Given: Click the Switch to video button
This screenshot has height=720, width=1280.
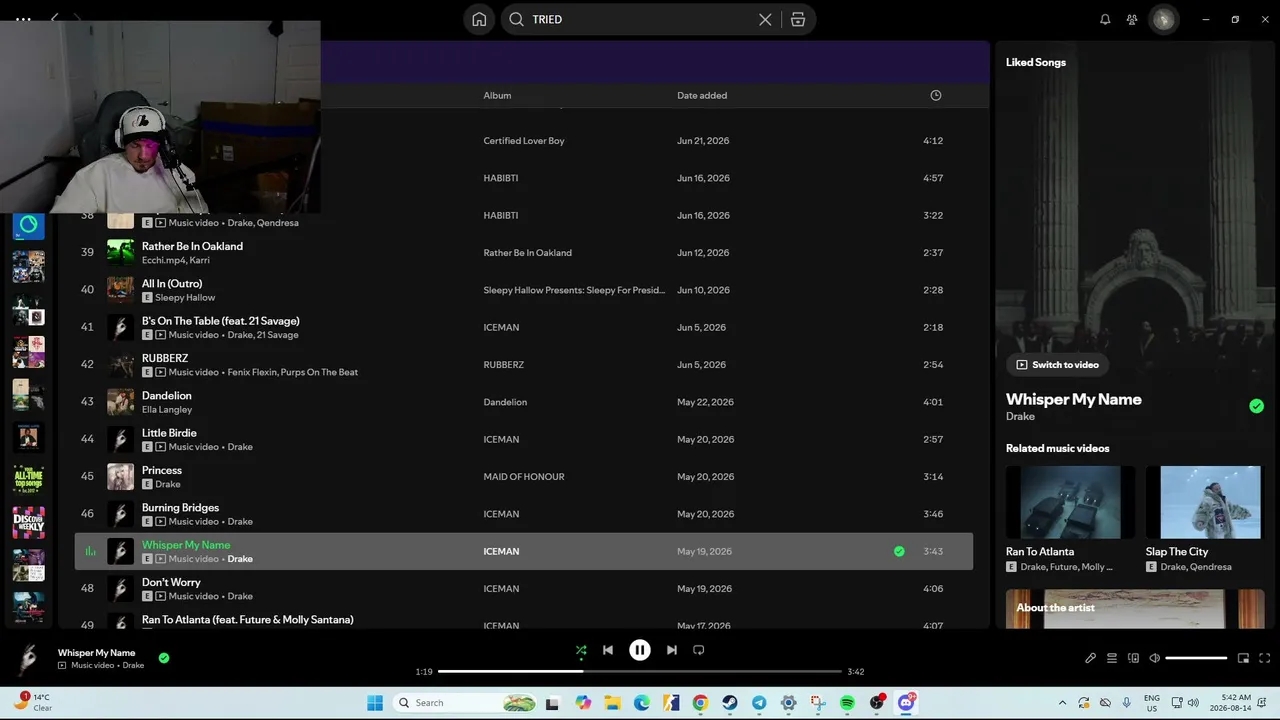Looking at the screenshot, I should (x=1058, y=365).
